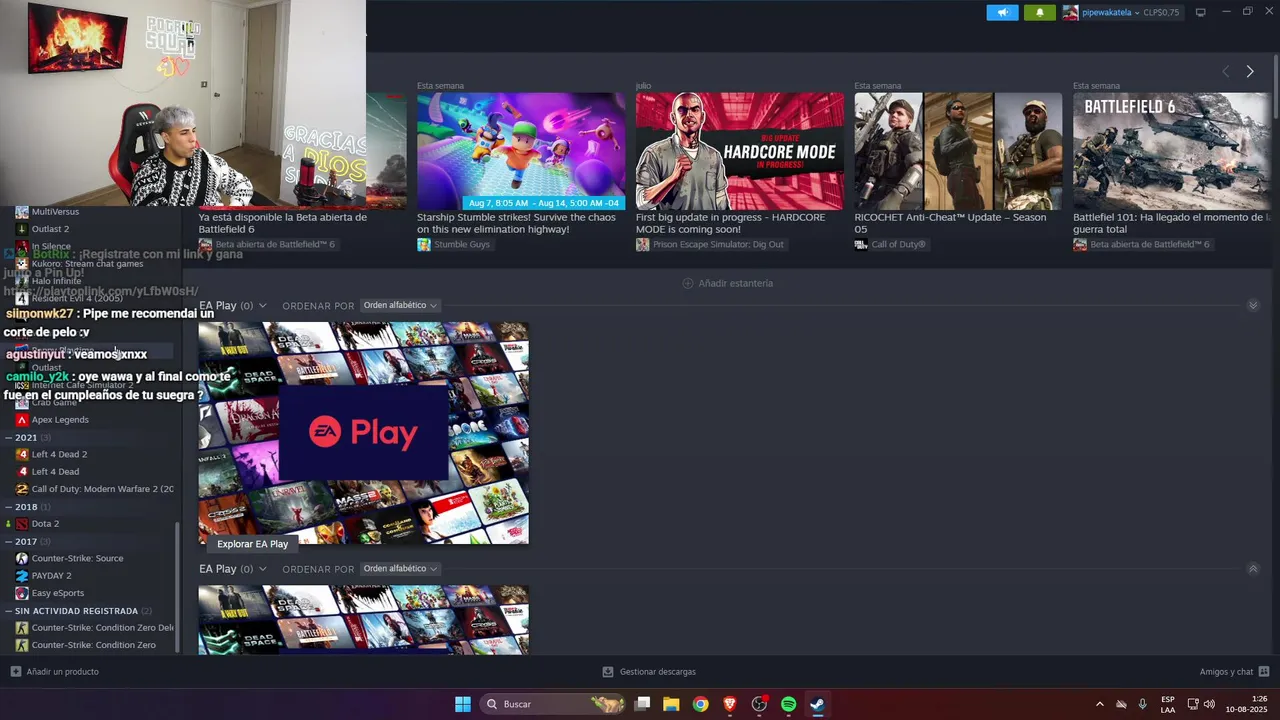Click the Counter-Strike: Source icon
This screenshot has height=720, width=1280.
22,558
